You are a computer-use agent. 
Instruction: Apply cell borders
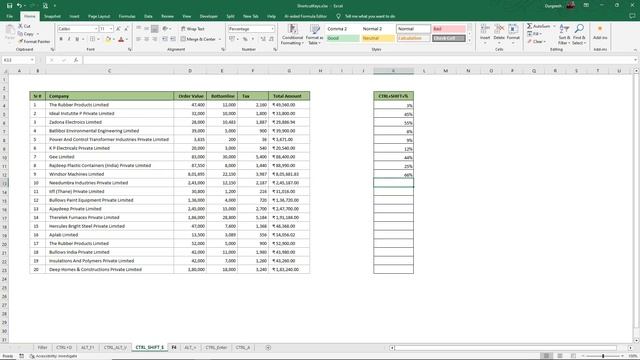click(93, 39)
